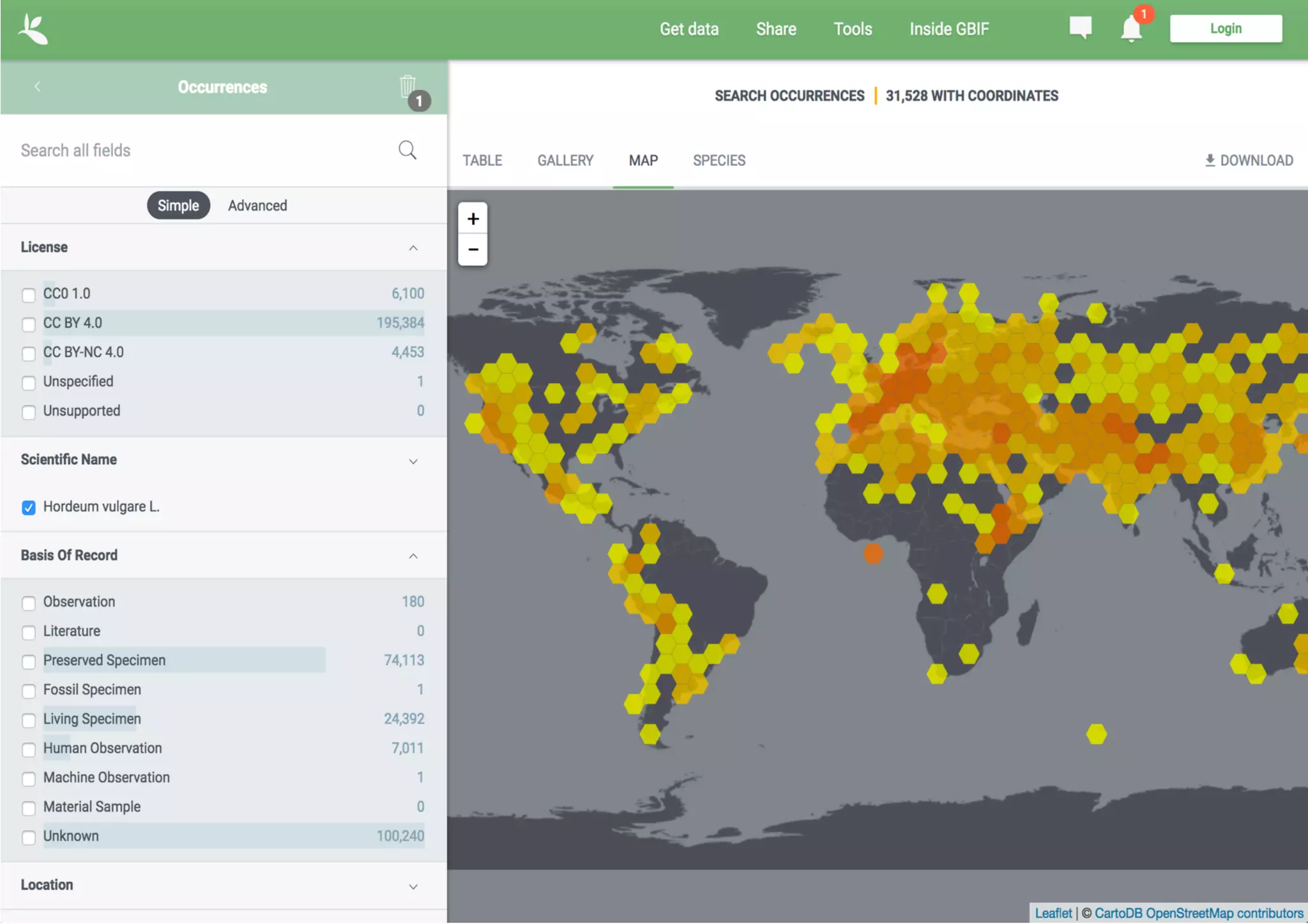Open the notifications bell
The height and width of the screenshot is (924, 1308).
click(x=1131, y=29)
